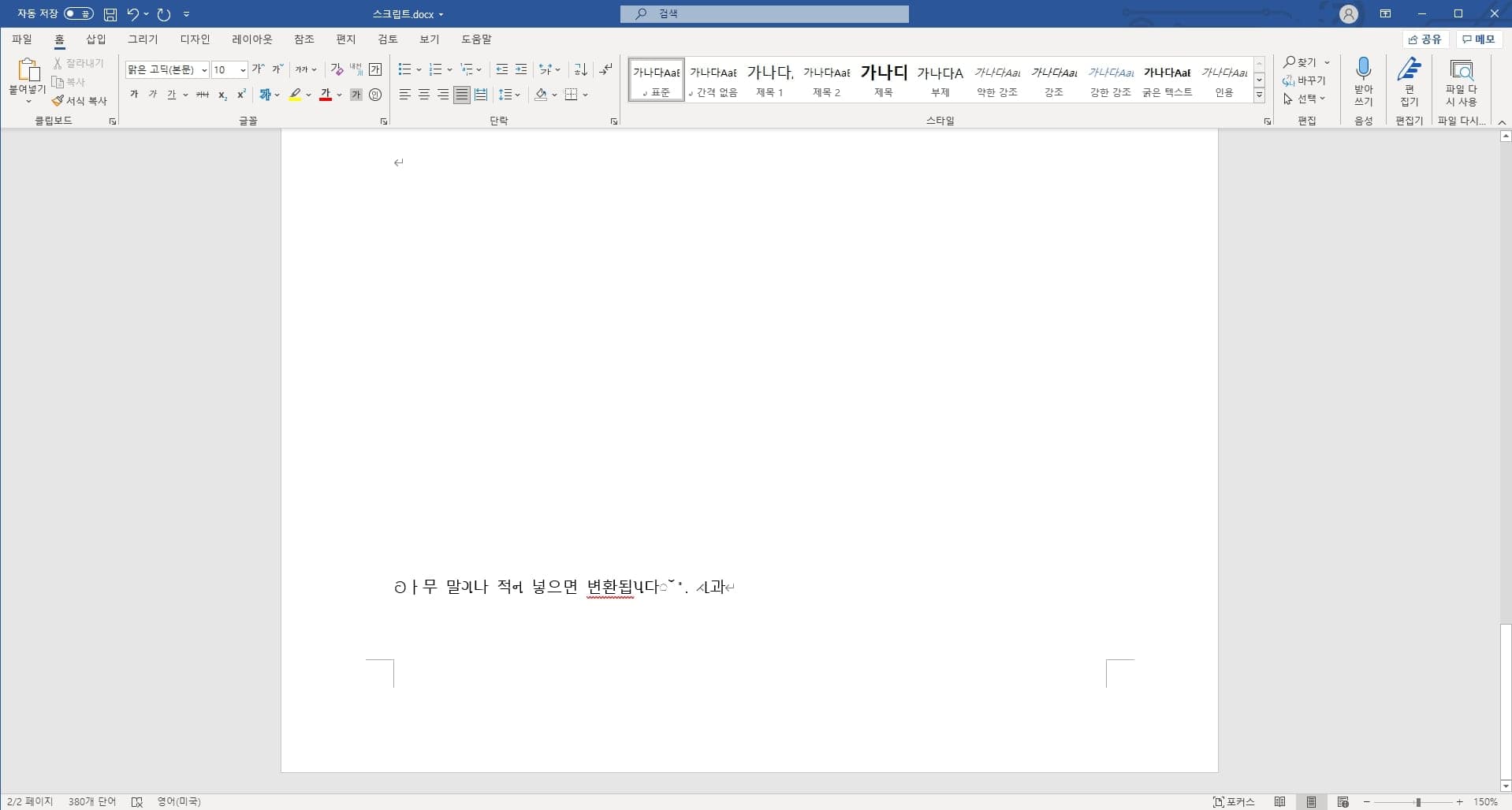This screenshot has height=810, width=1512.
Task: Apply subscript formatting
Action: coord(222,95)
